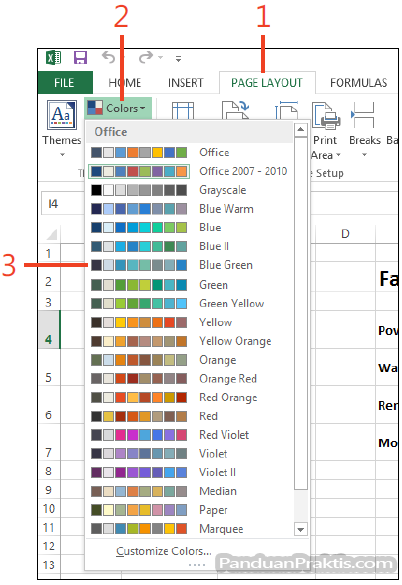Screen dimensions: 402x585
Task: Apply the Red Violet color scheme
Action: (x=189, y=435)
